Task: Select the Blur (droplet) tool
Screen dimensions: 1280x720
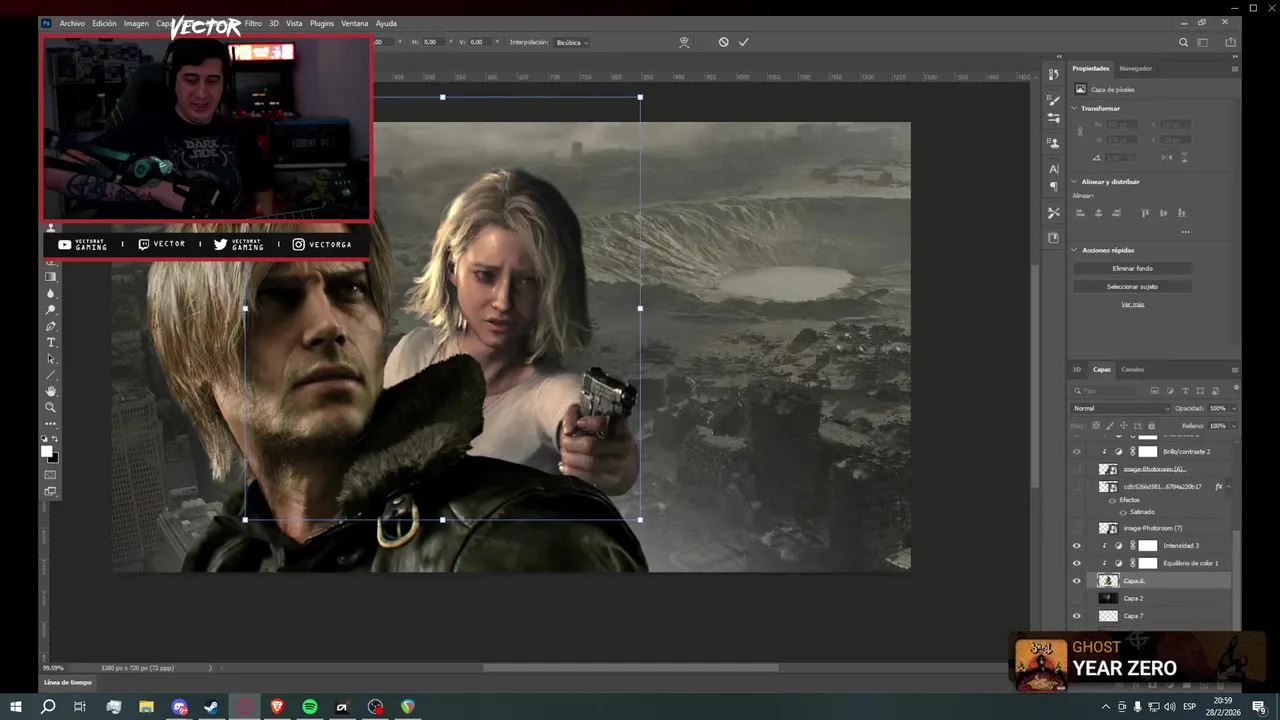Action: 51,293
